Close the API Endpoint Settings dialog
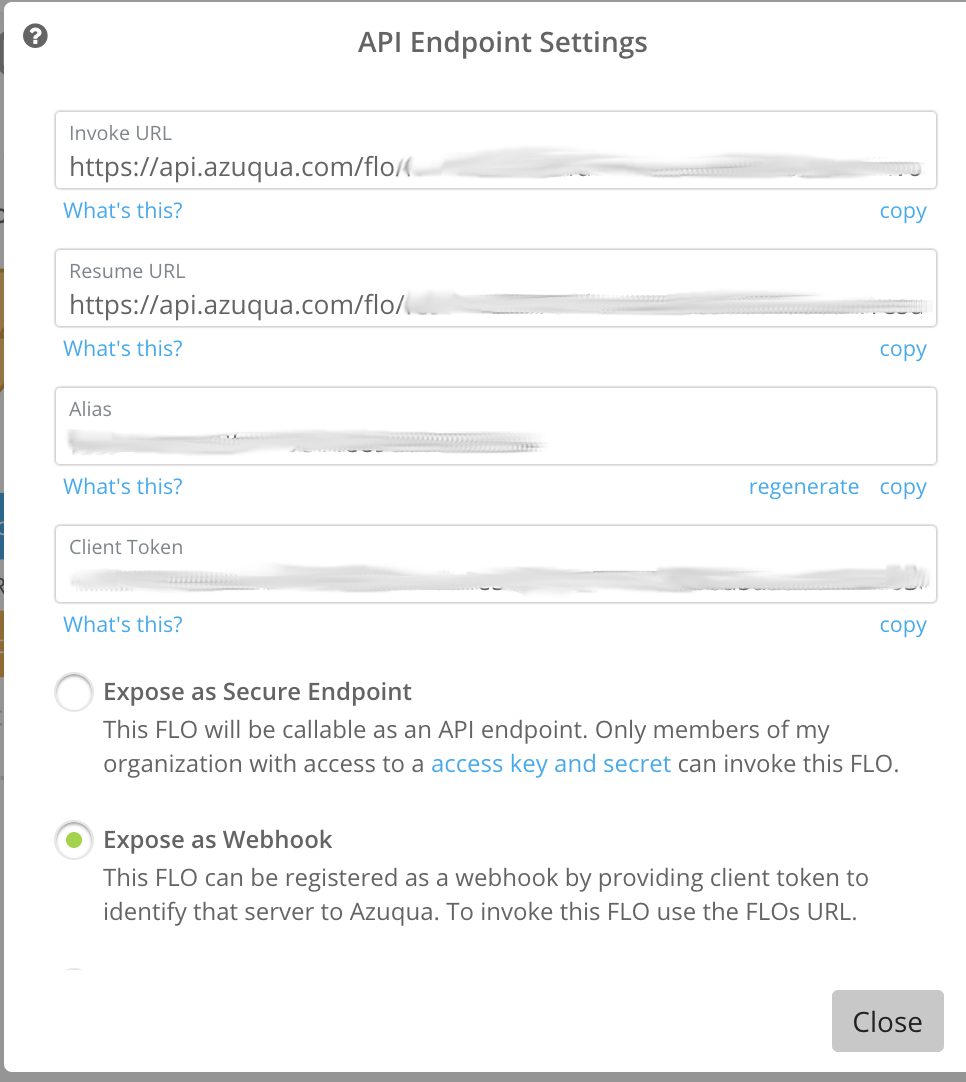Screen dimensions: 966x1082 (x=887, y=1021)
